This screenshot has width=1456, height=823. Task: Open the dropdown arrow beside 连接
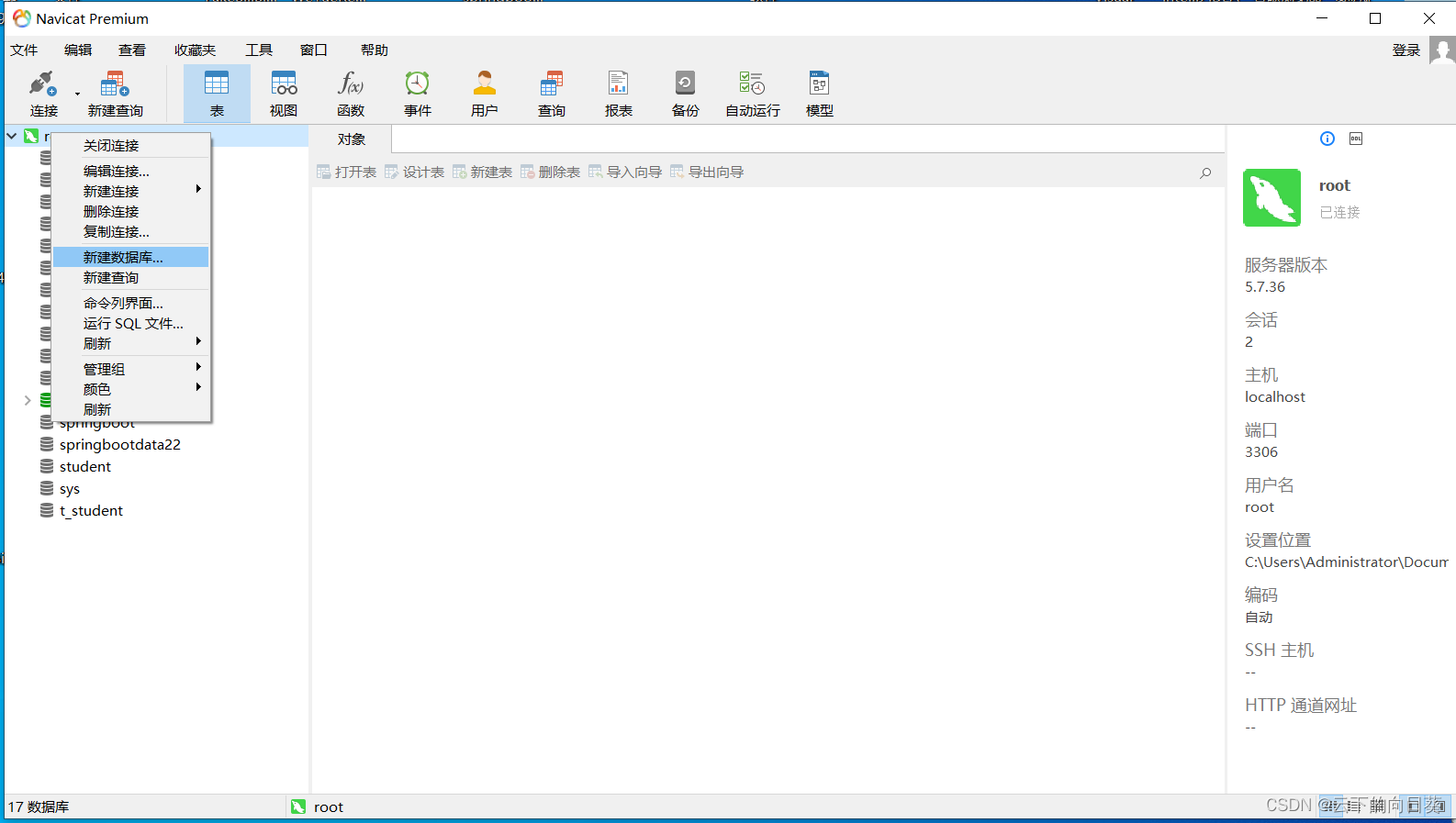tap(77, 94)
